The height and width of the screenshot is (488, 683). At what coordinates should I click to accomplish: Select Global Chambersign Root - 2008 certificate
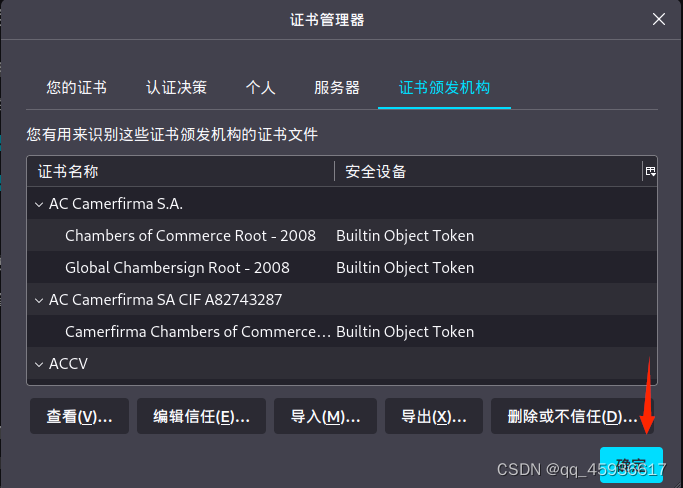[x=177, y=268]
